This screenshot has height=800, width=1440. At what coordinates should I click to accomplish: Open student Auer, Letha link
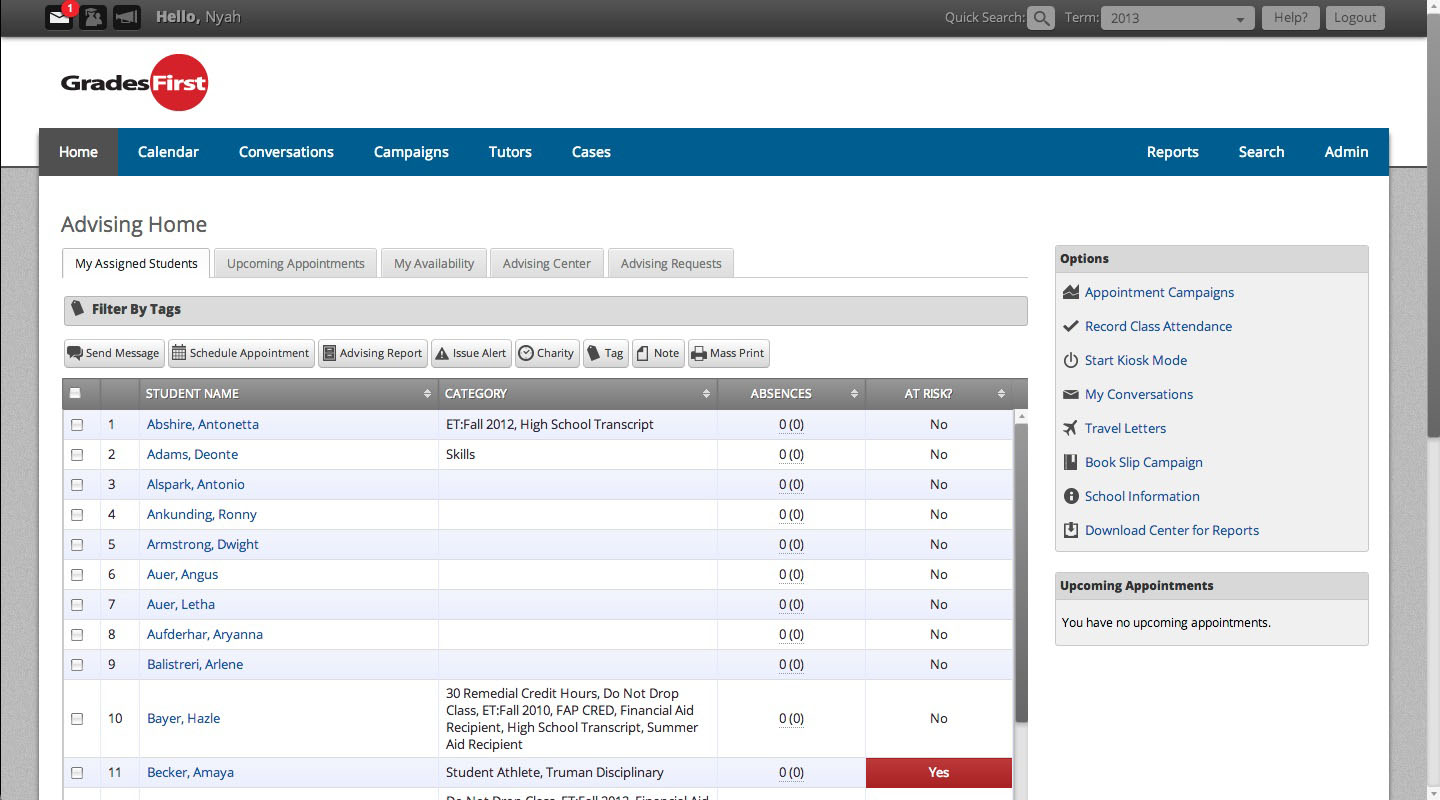point(181,605)
